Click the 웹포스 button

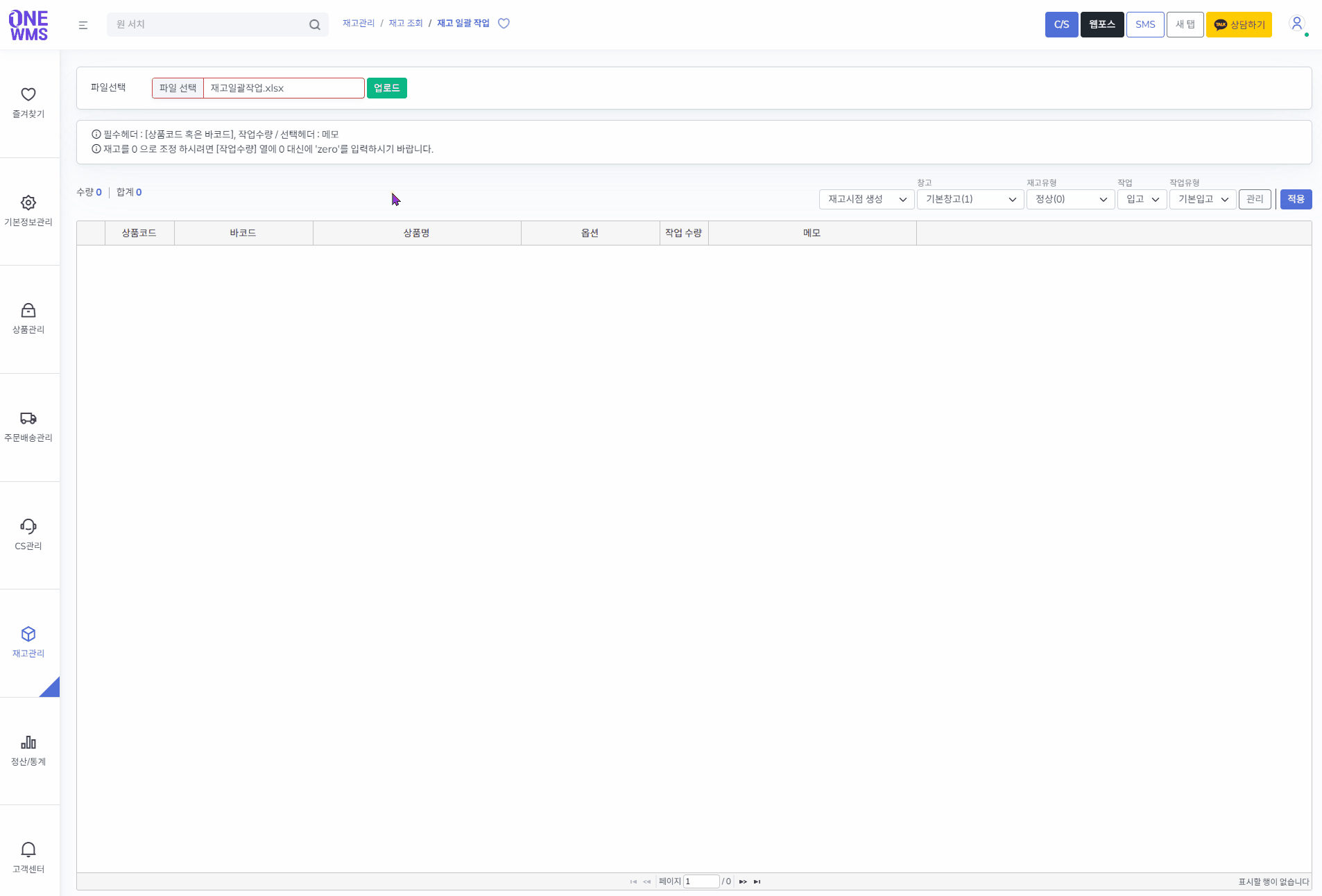click(x=1102, y=24)
